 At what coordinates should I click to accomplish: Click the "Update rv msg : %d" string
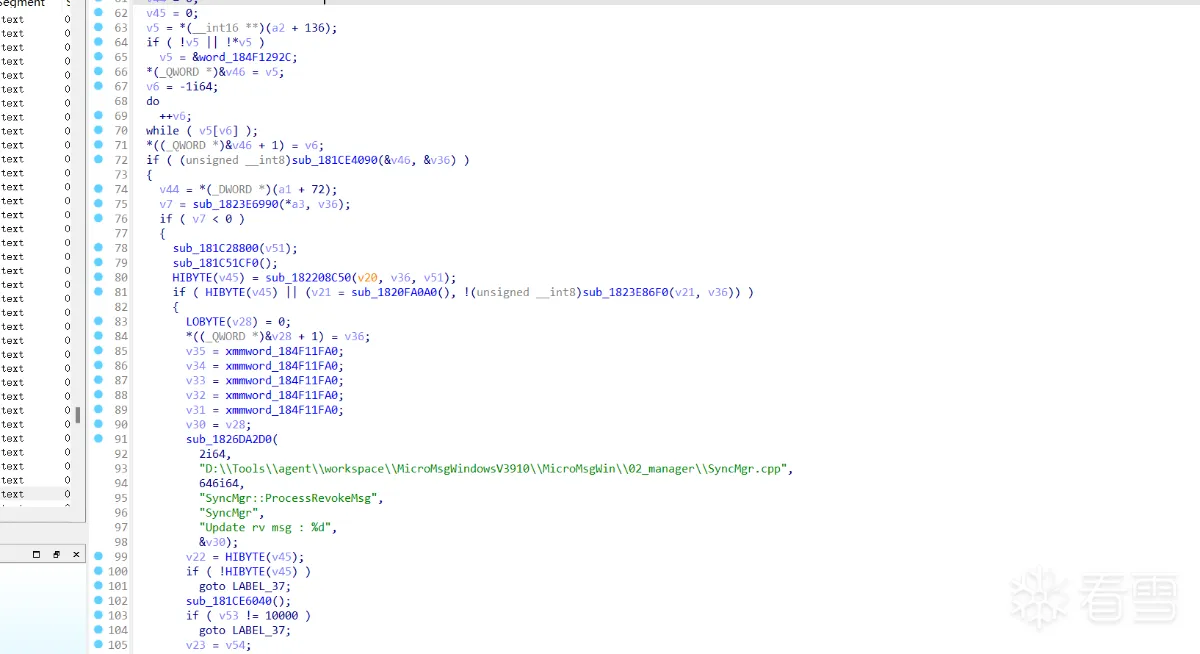265,527
